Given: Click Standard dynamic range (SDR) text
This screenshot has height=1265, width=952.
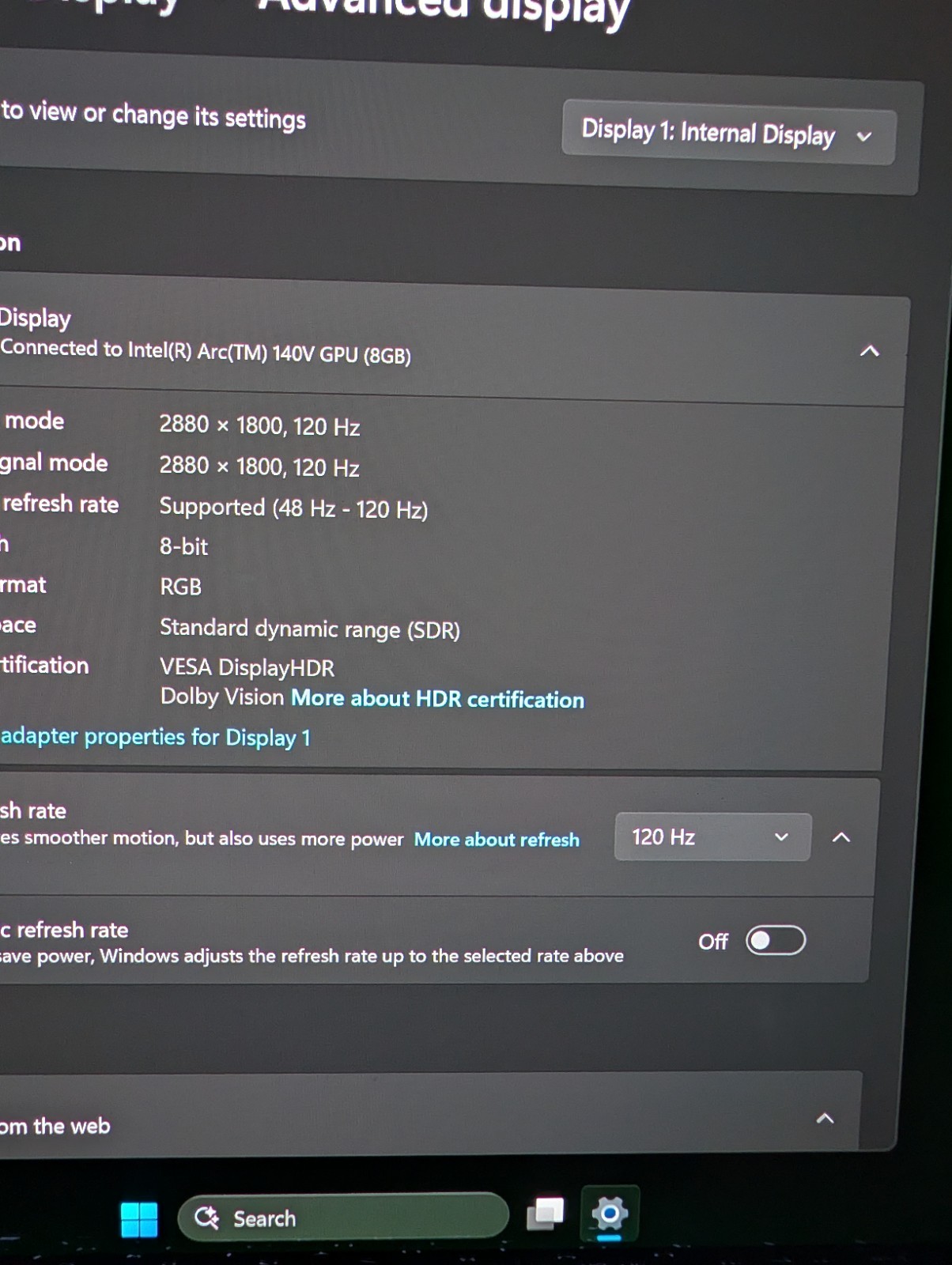Looking at the screenshot, I should pos(309,629).
